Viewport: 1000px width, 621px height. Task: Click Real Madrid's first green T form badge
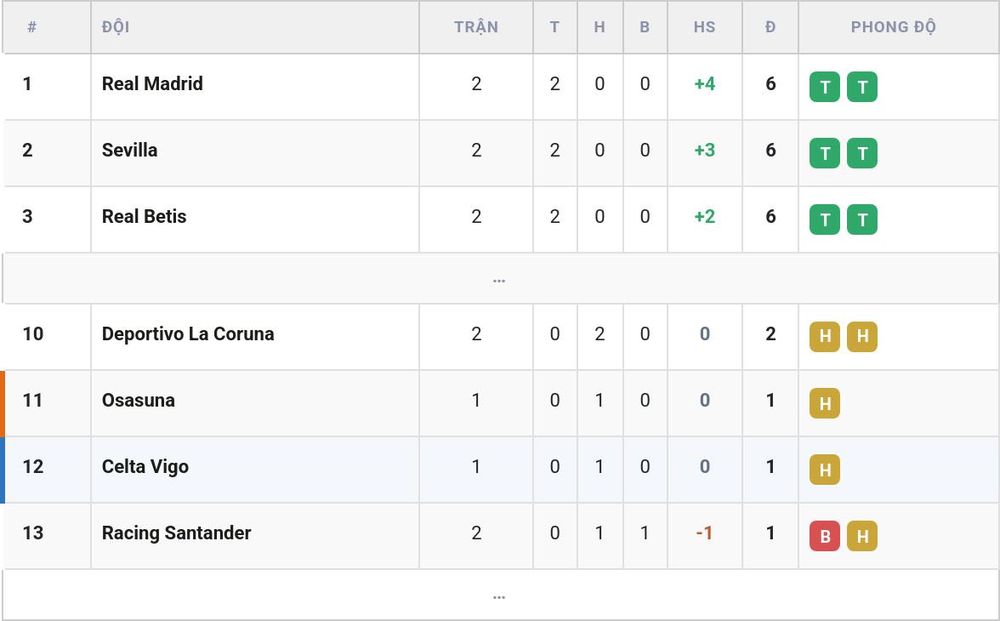click(x=825, y=87)
